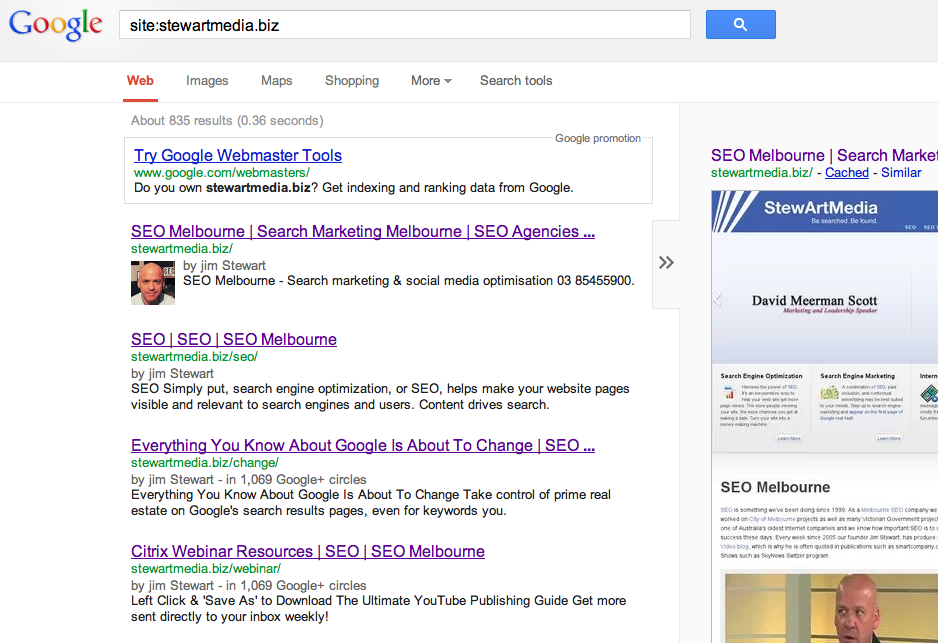Open Search tools options
The width and height of the screenshot is (938, 643).
516,81
